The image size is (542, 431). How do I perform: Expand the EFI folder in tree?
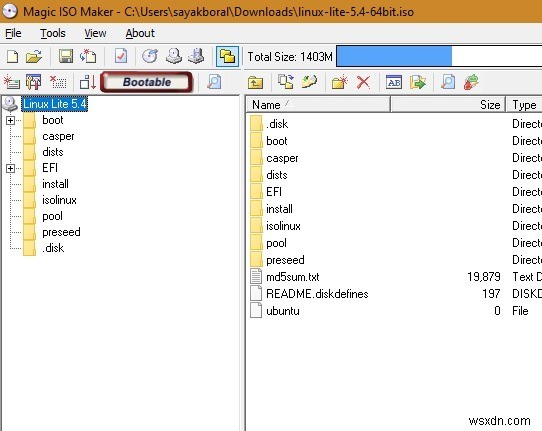10,168
